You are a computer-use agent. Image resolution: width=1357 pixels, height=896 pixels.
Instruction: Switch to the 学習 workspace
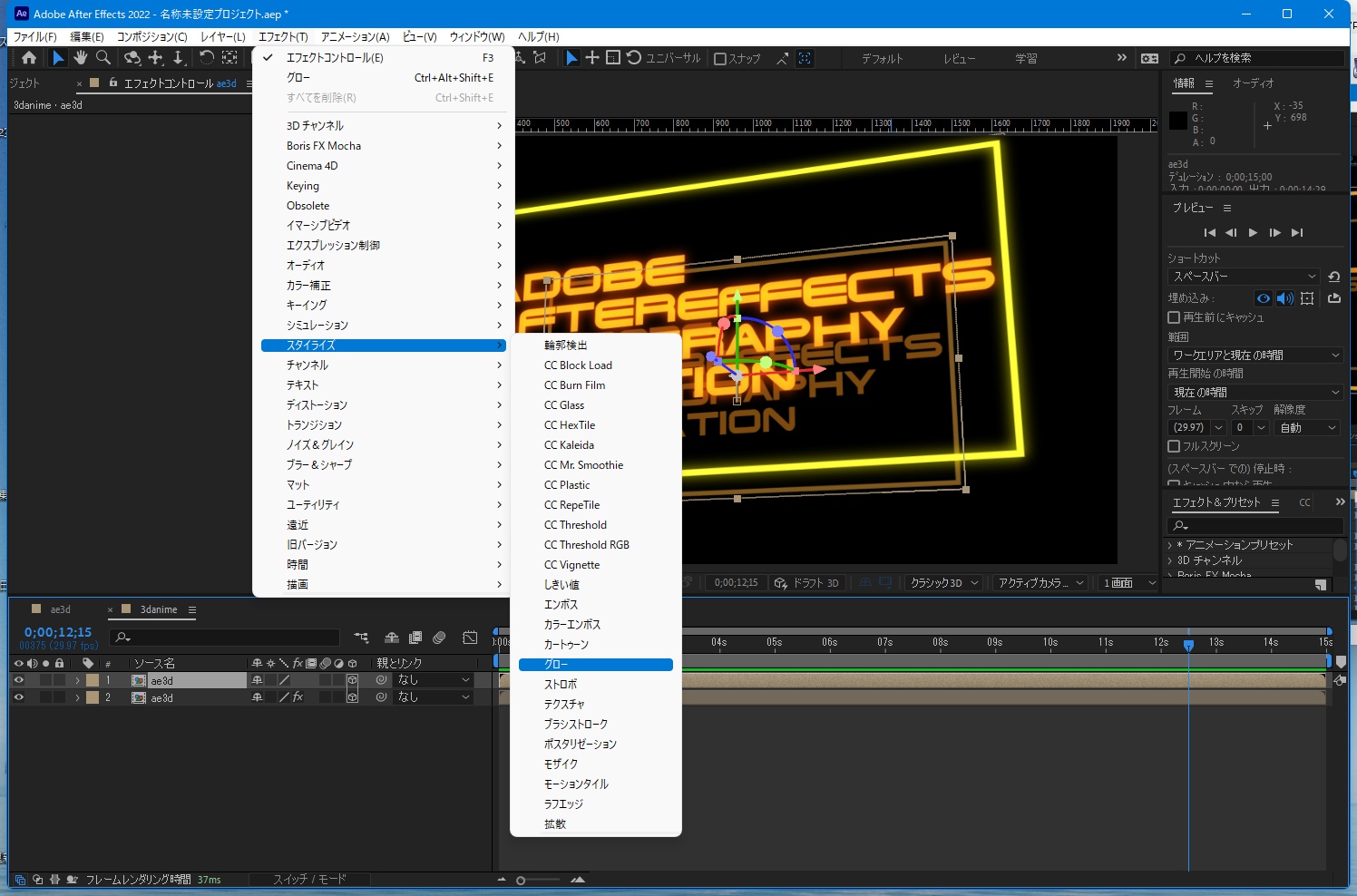click(1026, 59)
